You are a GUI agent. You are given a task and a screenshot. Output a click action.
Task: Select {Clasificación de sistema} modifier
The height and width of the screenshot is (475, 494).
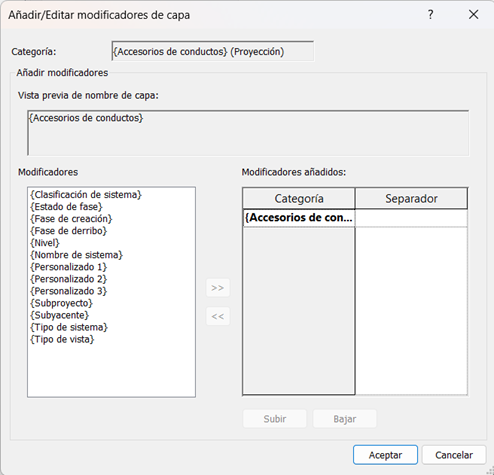86,195
